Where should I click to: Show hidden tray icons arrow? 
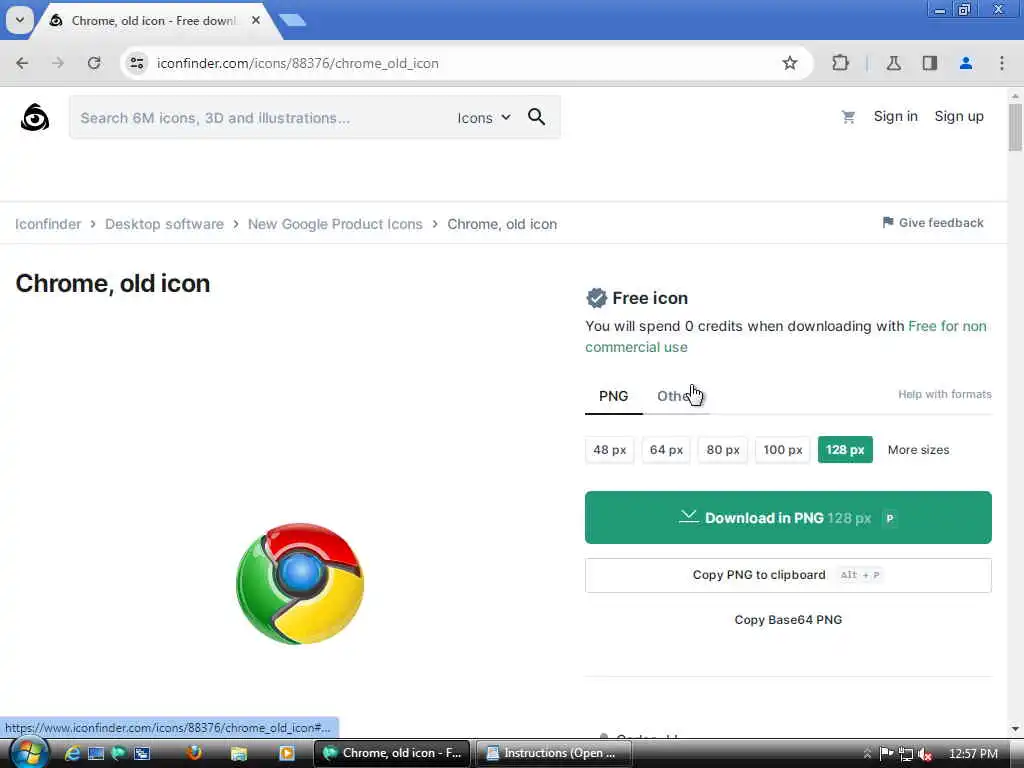[x=867, y=754]
